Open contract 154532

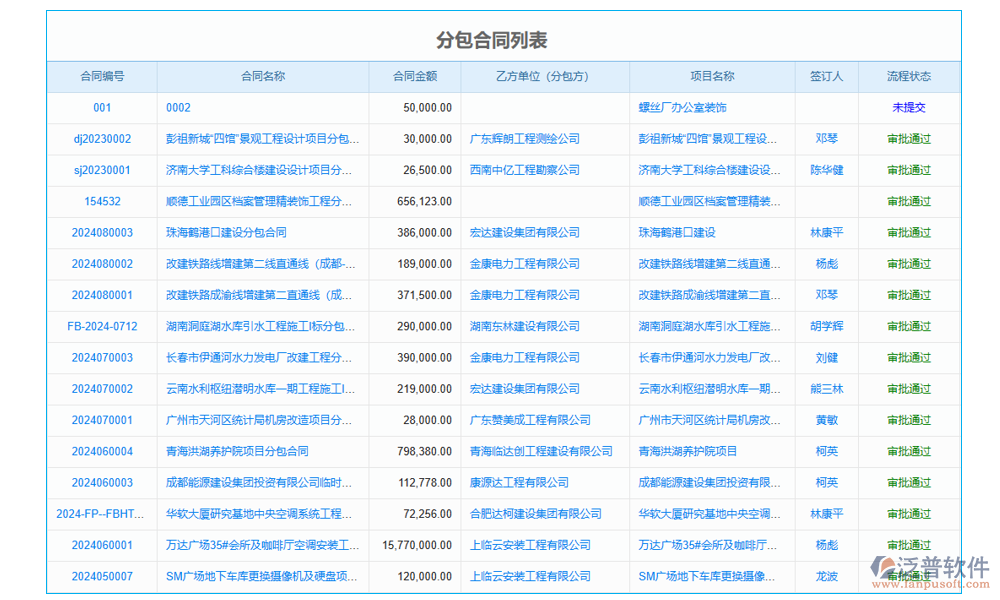pyautogui.click(x=102, y=201)
